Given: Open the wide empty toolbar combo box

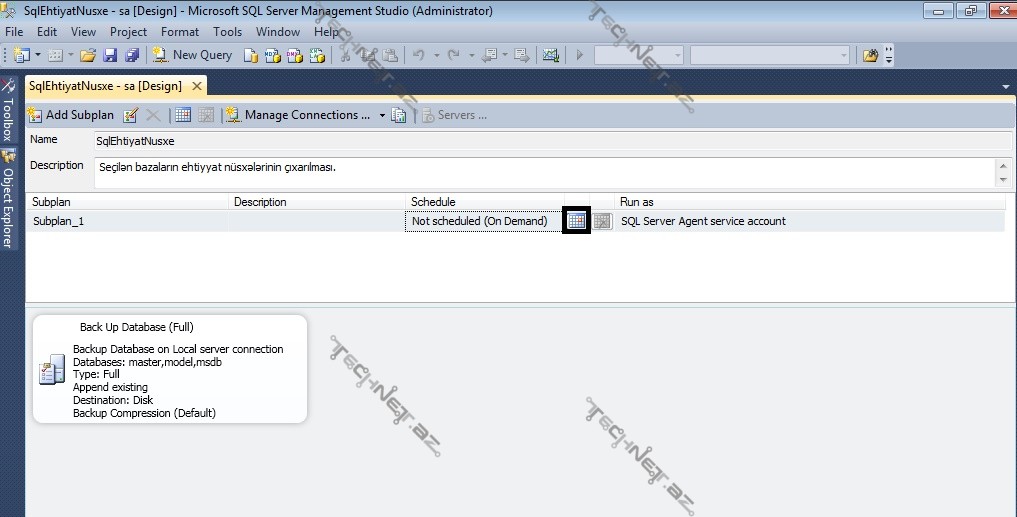Looking at the screenshot, I should 769,55.
